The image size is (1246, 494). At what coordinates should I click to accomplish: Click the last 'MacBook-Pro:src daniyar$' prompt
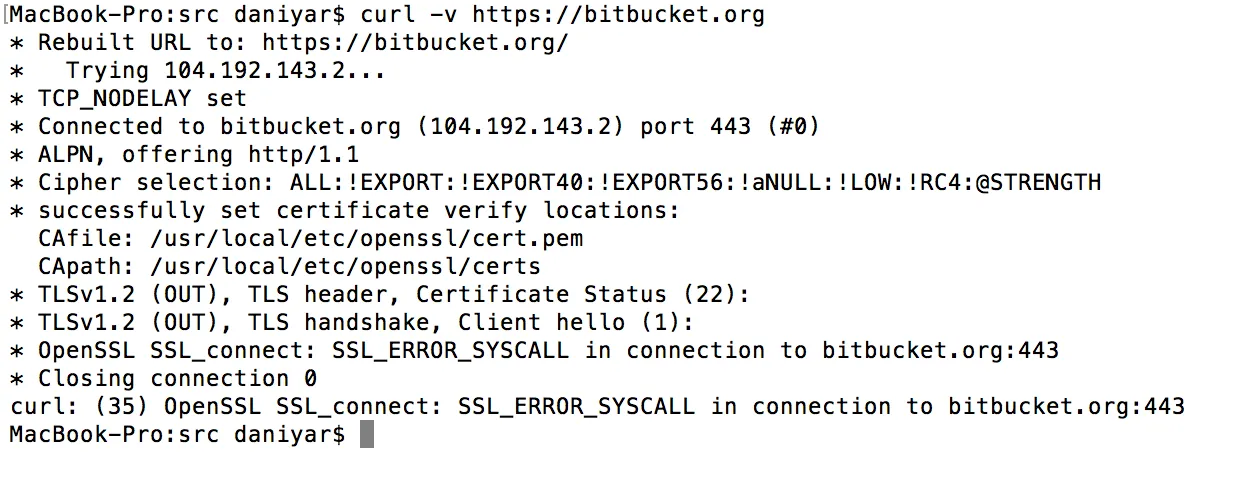[177, 435]
